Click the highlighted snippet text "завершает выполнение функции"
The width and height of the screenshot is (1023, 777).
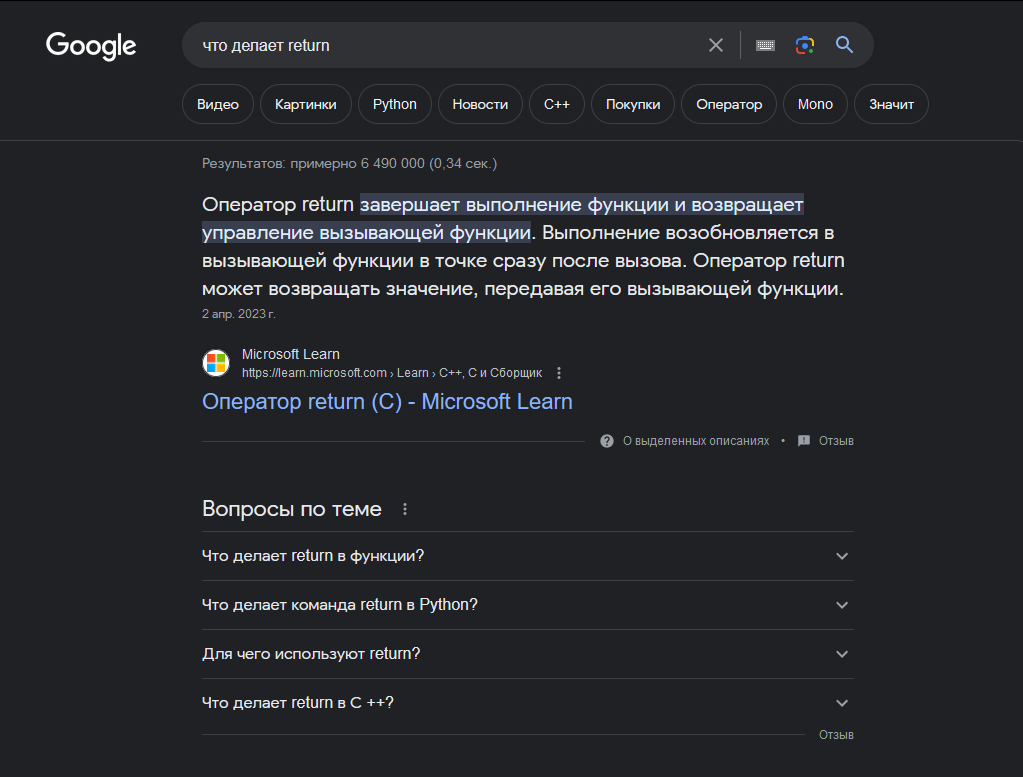click(x=515, y=205)
